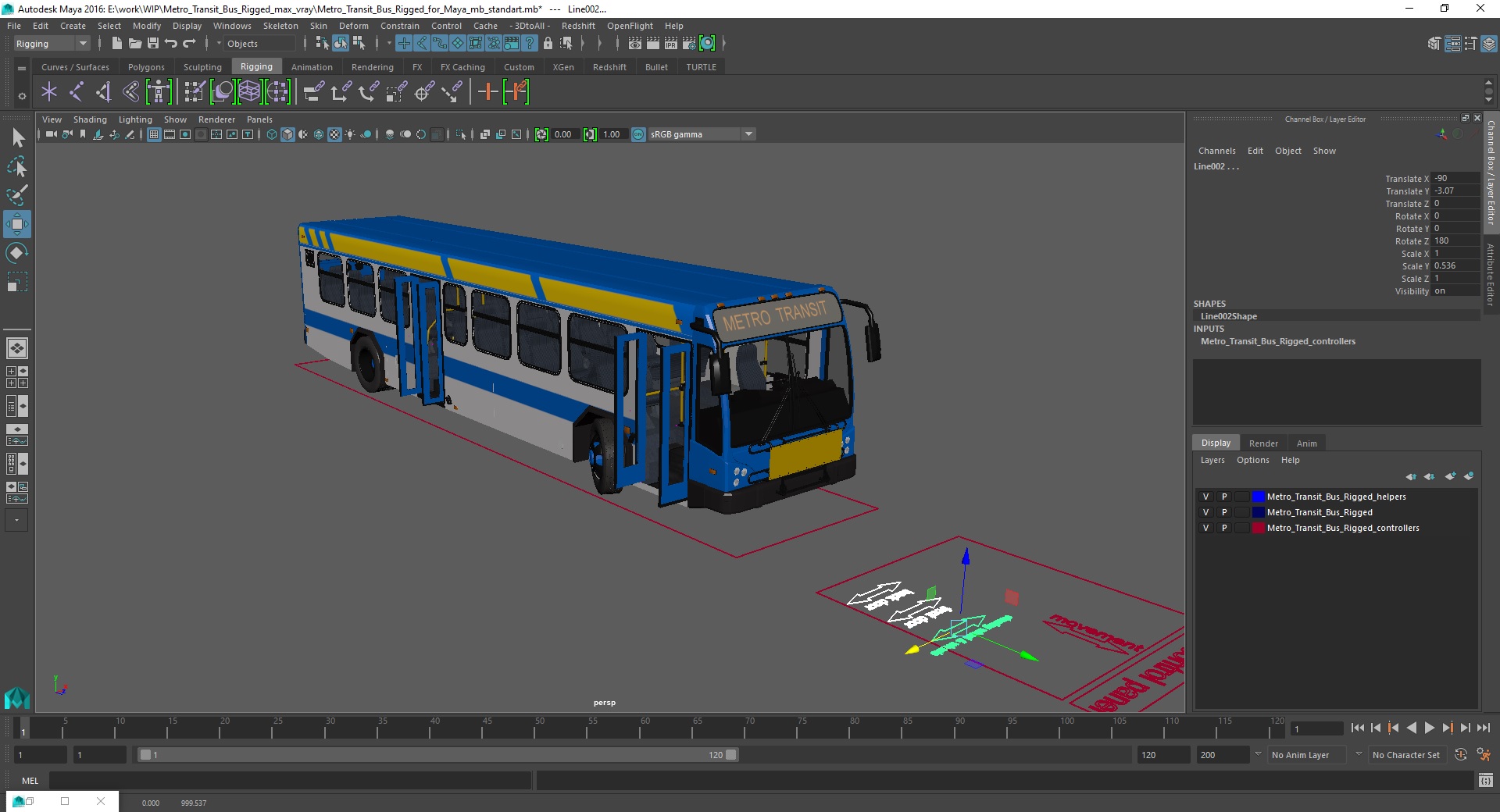Image resolution: width=1500 pixels, height=812 pixels.
Task: Click the smooth shade all viewport icon
Action: [287, 134]
